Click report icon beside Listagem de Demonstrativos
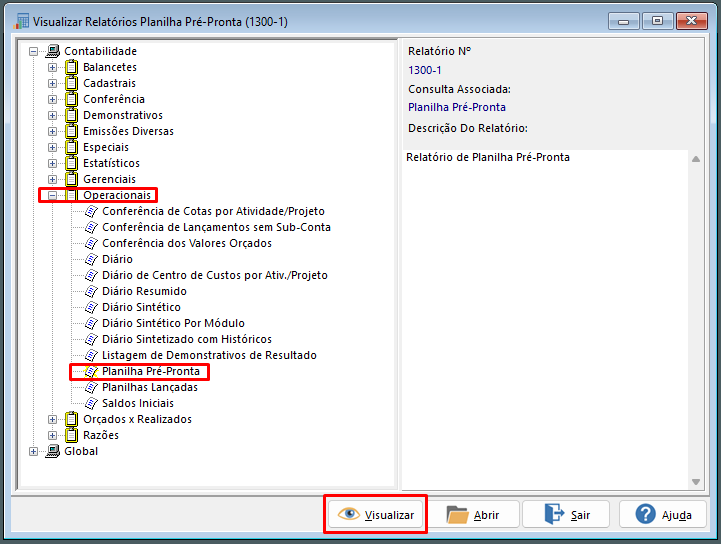721x544 pixels. [x=92, y=355]
